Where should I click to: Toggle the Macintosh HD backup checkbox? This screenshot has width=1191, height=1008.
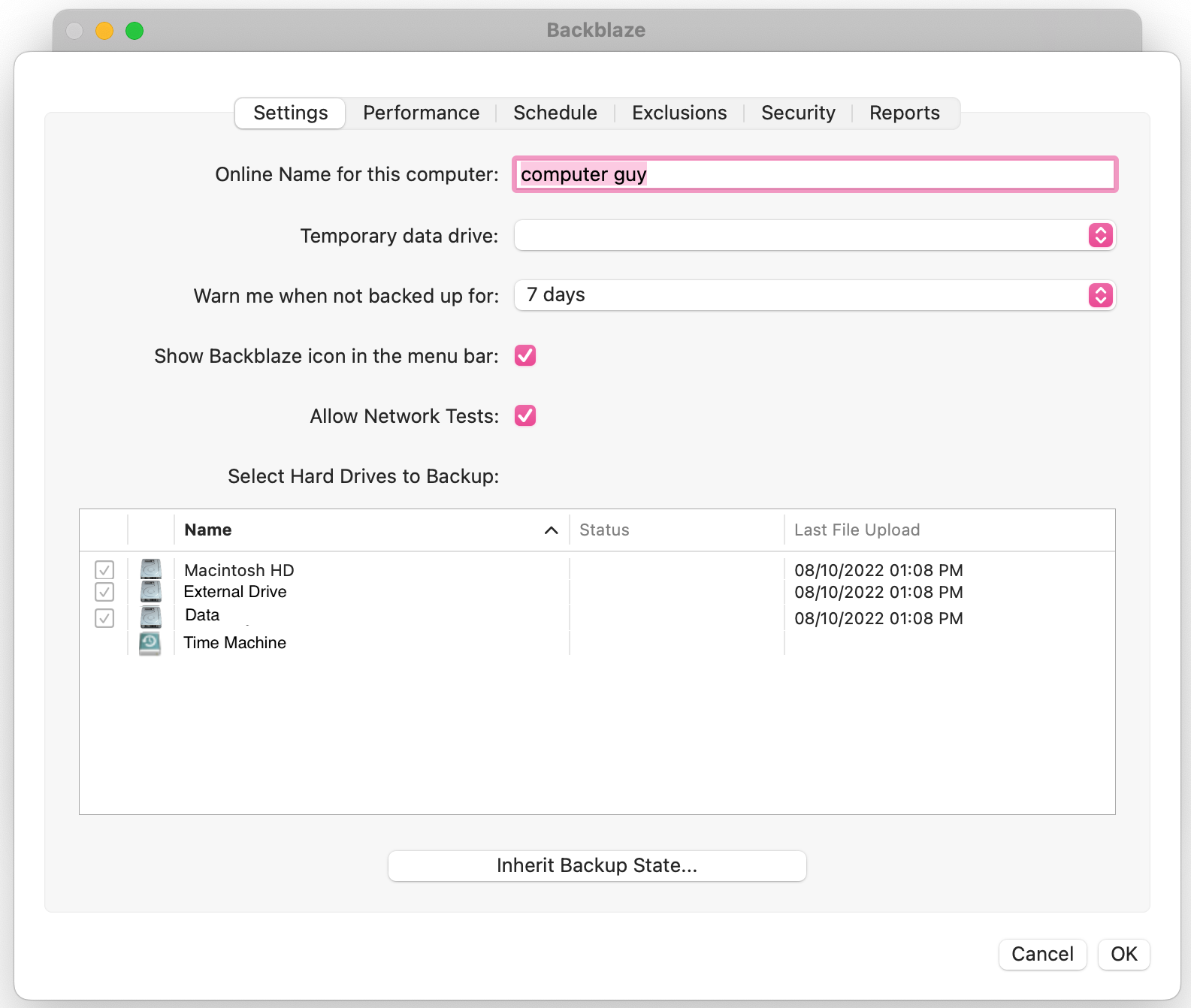tap(104, 570)
